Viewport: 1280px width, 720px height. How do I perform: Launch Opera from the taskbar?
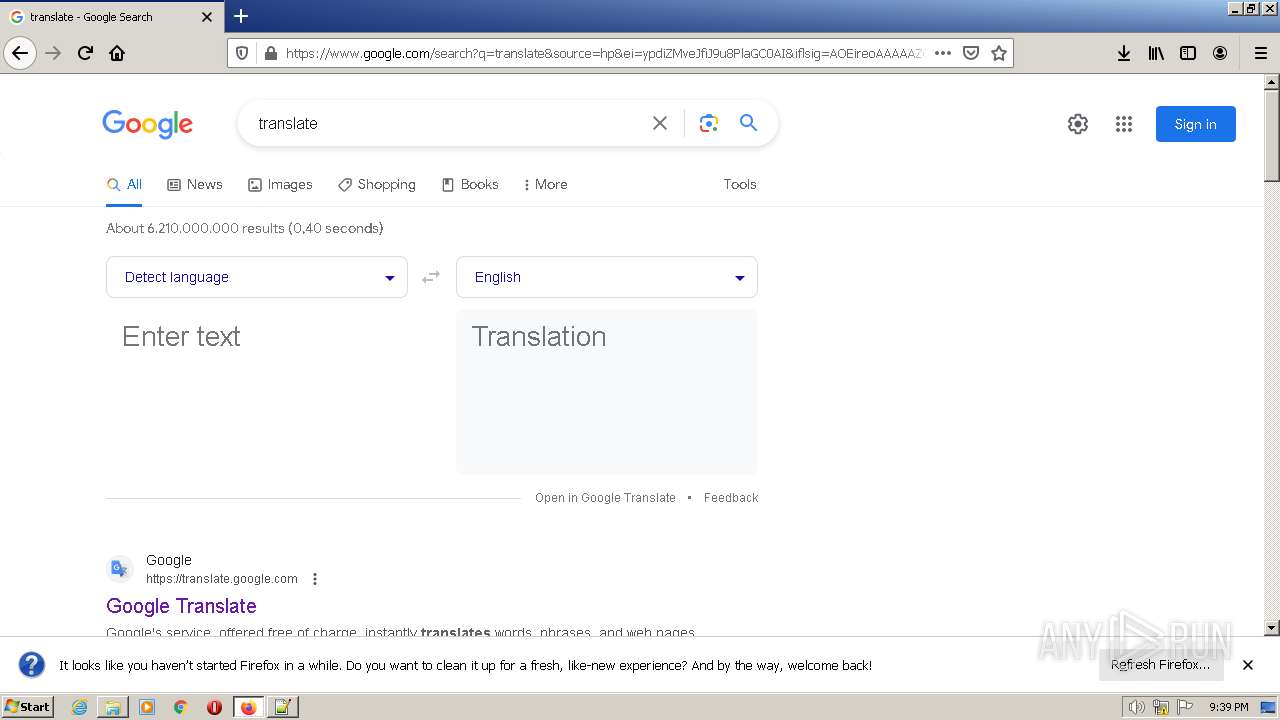click(x=214, y=707)
